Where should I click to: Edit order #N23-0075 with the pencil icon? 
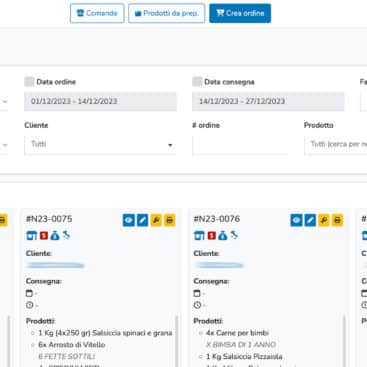[142, 220]
